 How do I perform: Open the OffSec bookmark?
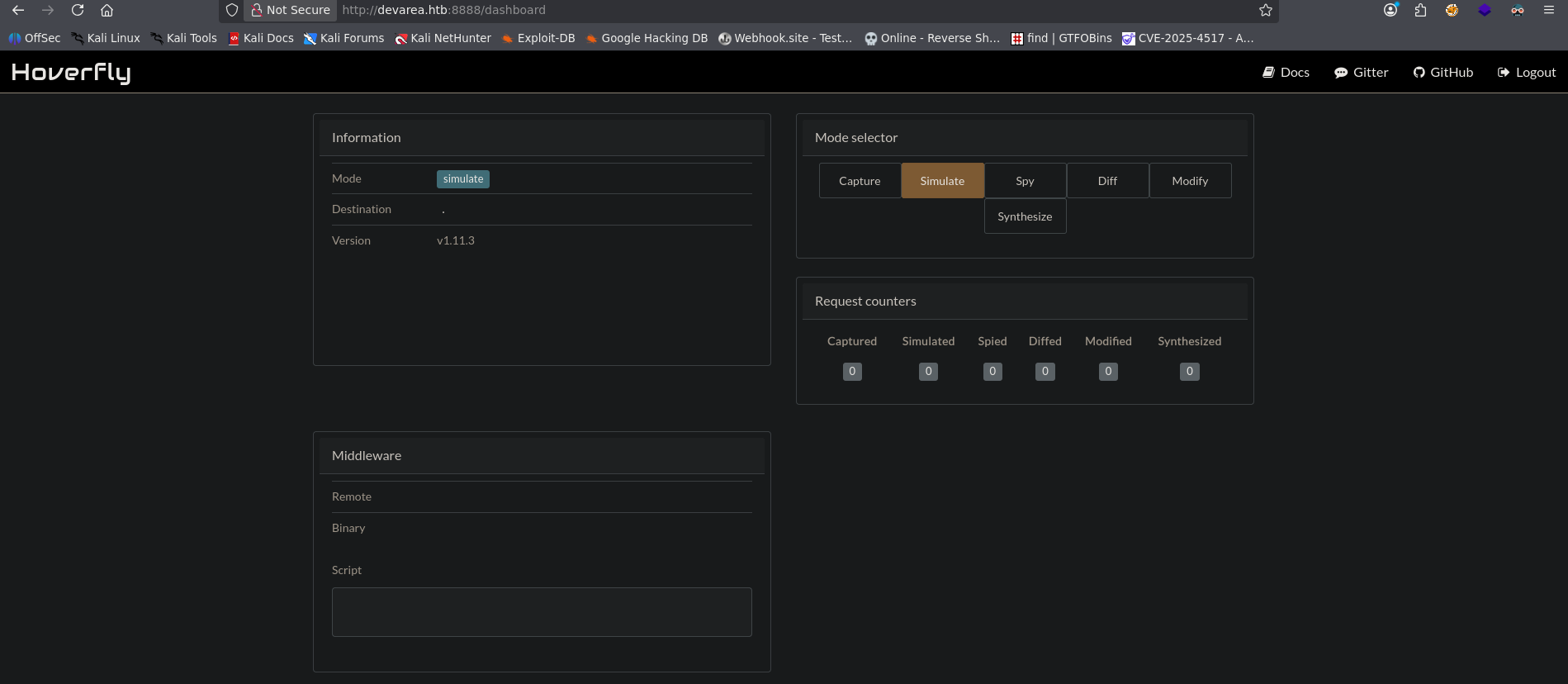coord(35,38)
